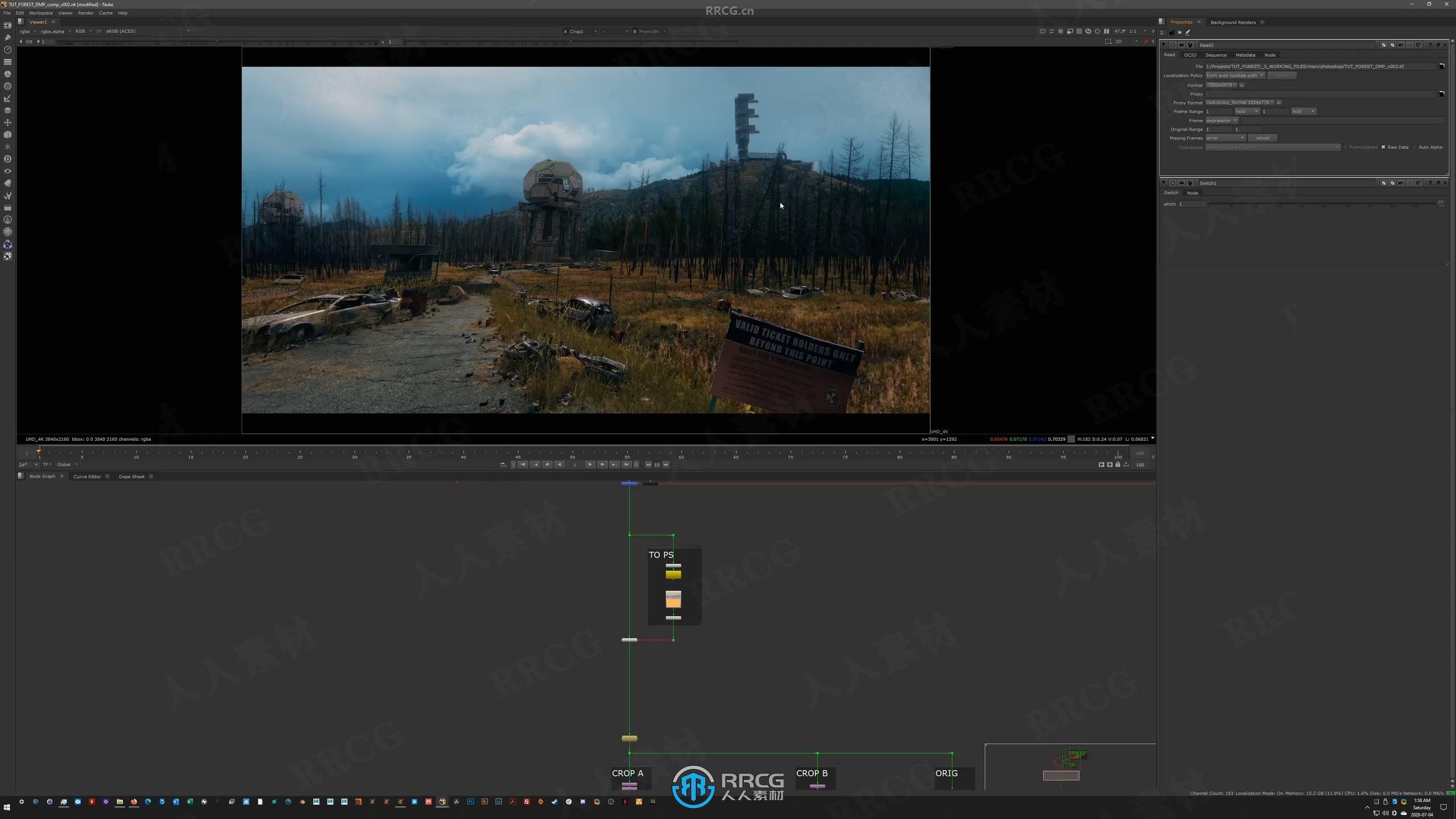
Task: Click the file browse icon next to File path
Action: click(1442, 66)
